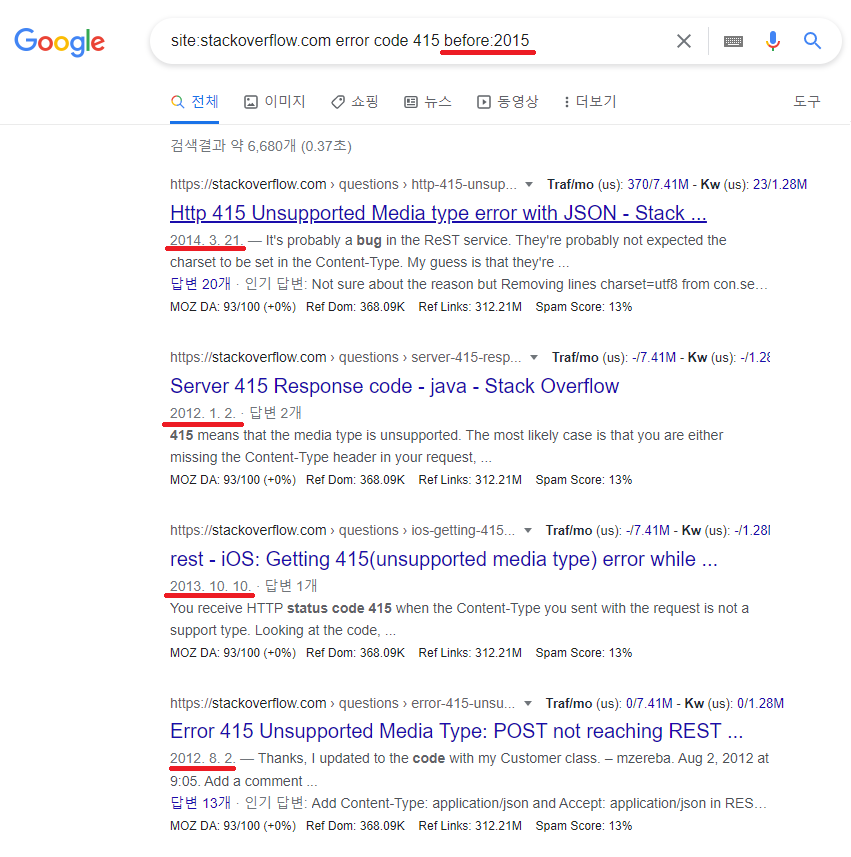Click the date 2013. 10. 10. in third result
This screenshot has height=857, width=851.
pos(210,586)
